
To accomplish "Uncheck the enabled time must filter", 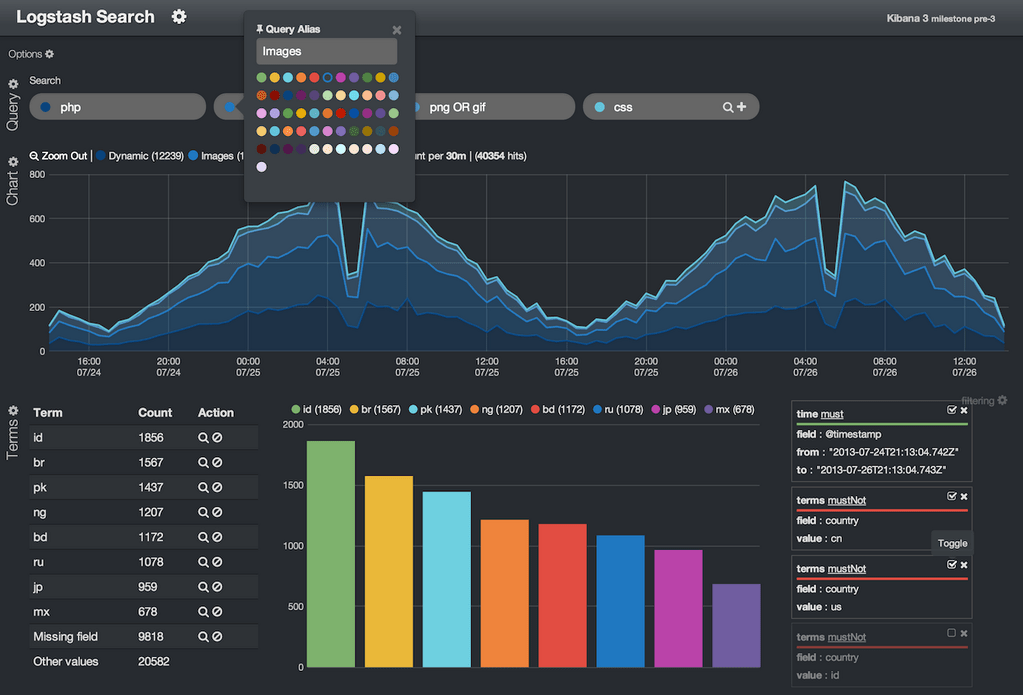I will (951, 410).
